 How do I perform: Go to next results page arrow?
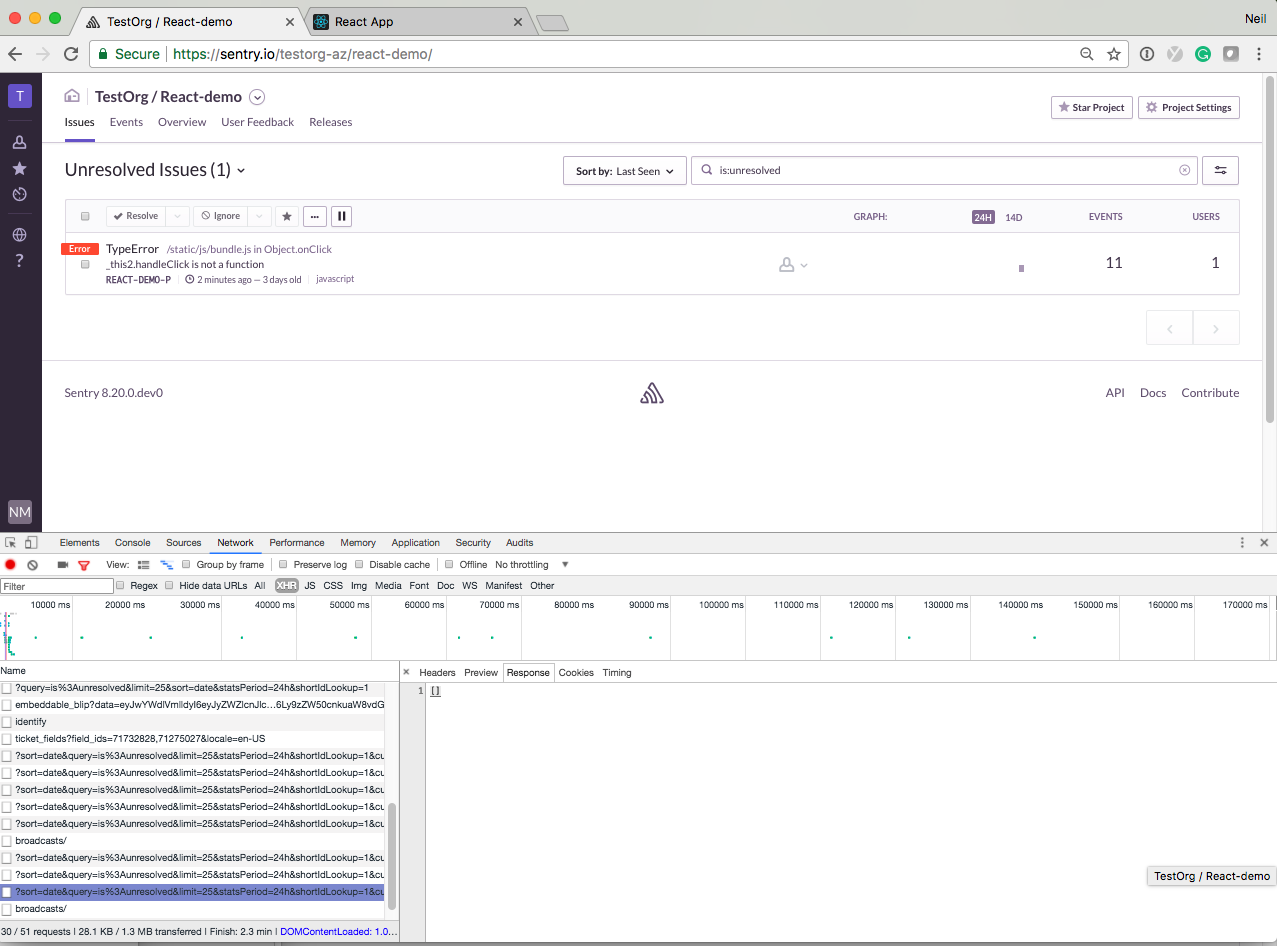pos(1216,328)
